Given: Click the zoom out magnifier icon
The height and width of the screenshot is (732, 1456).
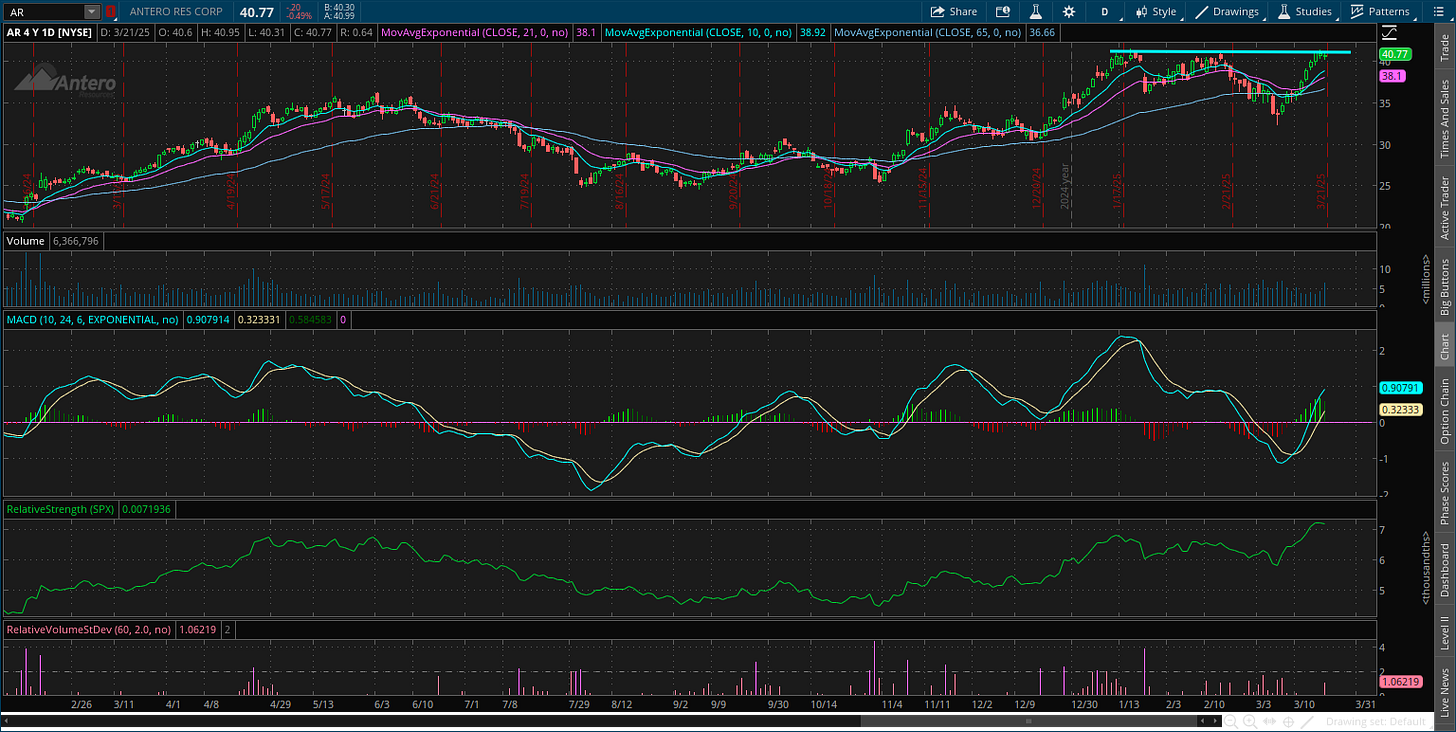Looking at the screenshot, I should click(x=1232, y=721).
